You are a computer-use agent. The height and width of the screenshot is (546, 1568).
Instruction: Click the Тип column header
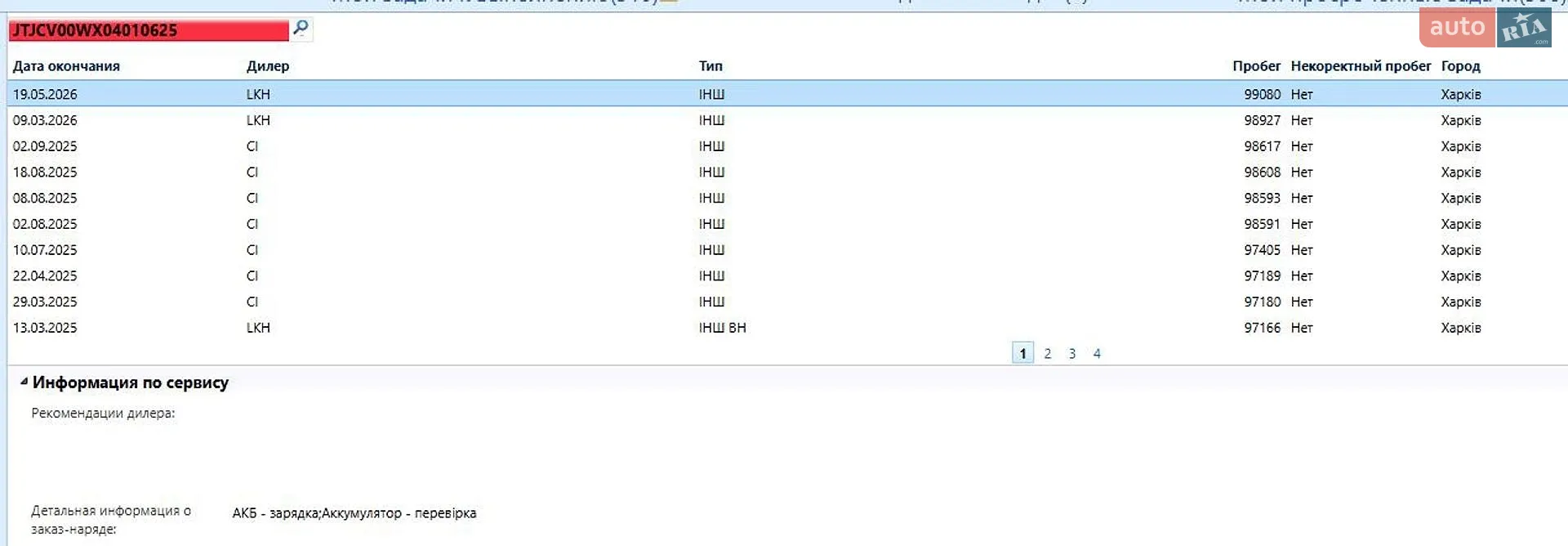(x=710, y=66)
